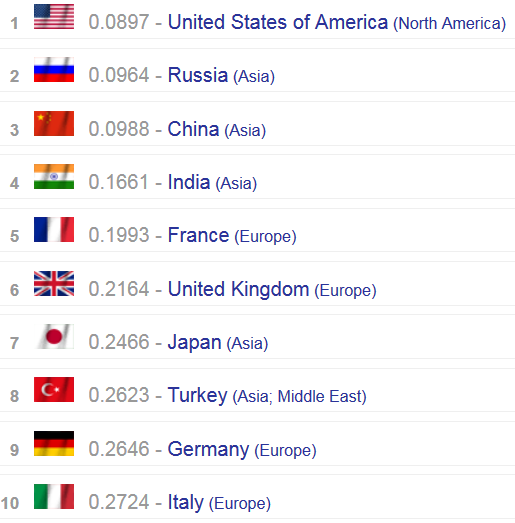Open the India country link

coord(189,182)
